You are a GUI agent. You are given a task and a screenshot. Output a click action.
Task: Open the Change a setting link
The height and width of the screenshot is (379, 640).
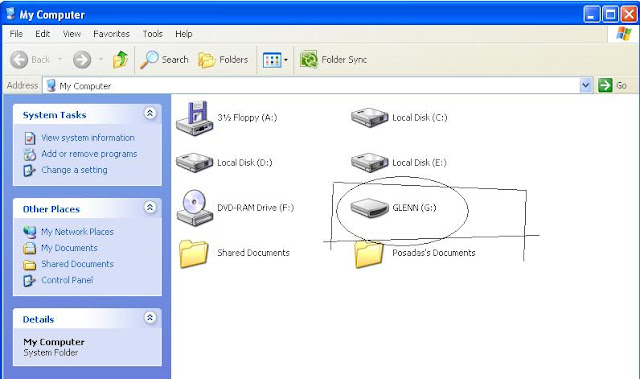74,170
